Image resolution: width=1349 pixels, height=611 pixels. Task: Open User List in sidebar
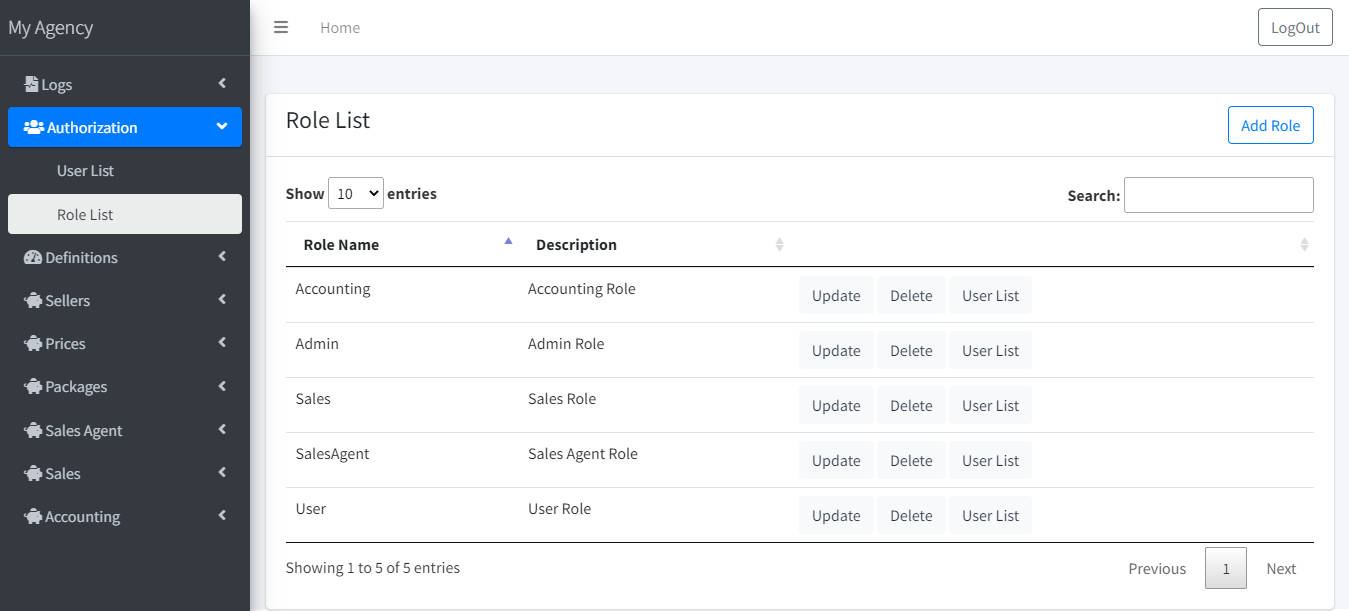[x=85, y=171]
